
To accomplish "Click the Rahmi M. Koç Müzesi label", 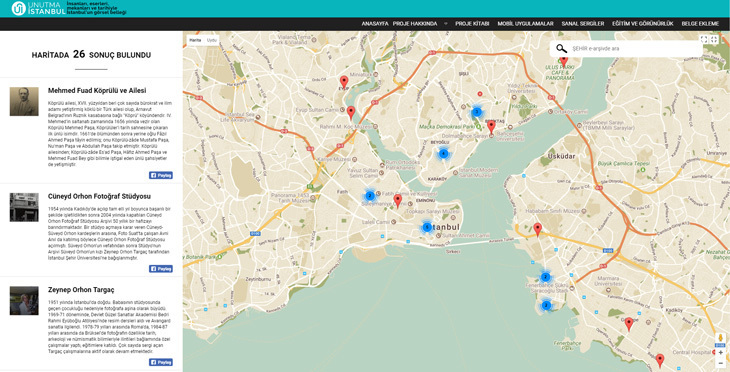I will 345,127.
